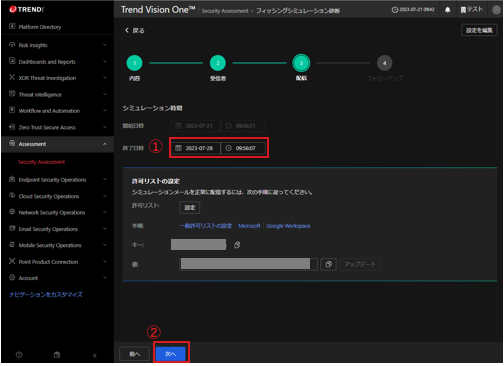The height and width of the screenshot is (366, 504).
Task: Expand Risk Insights menu chevron
Action: (105, 45)
